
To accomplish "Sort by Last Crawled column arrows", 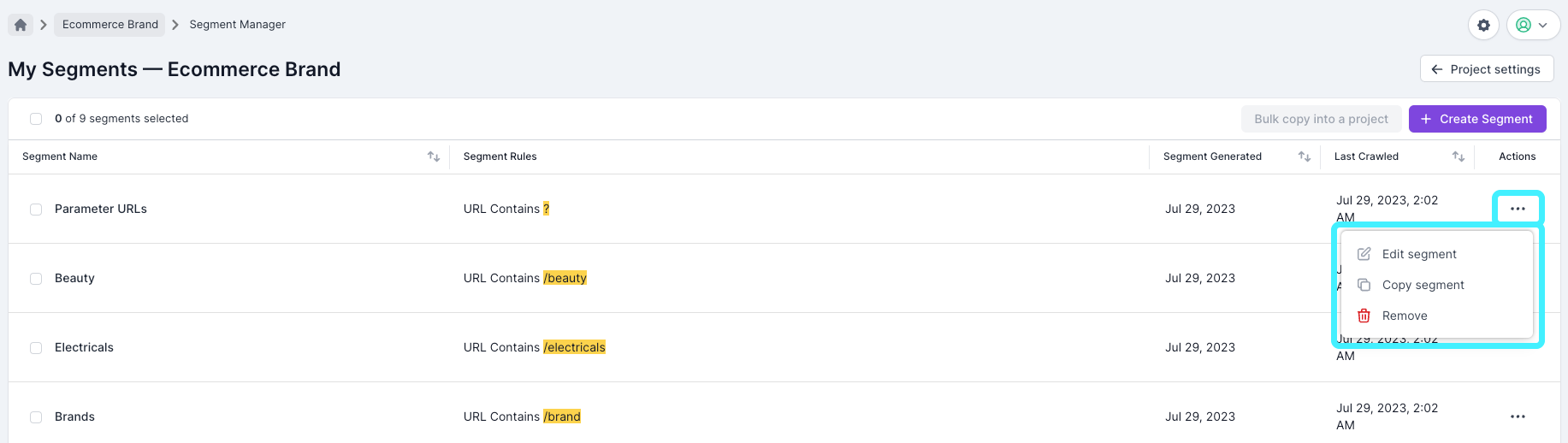I will (x=1458, y=157).
